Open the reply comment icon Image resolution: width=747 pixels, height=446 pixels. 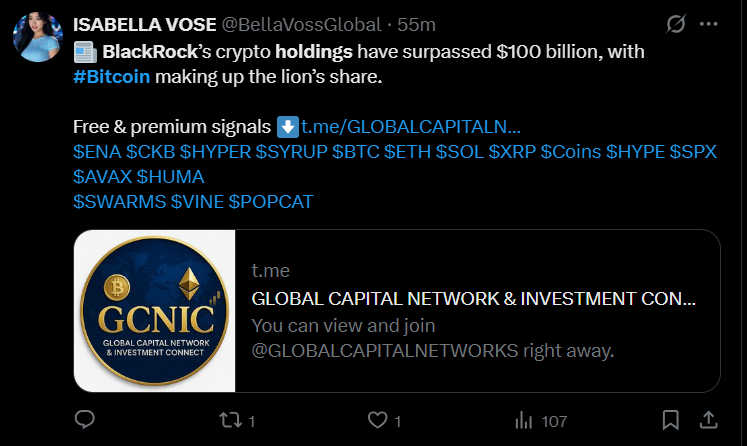[x=85, y=420]
